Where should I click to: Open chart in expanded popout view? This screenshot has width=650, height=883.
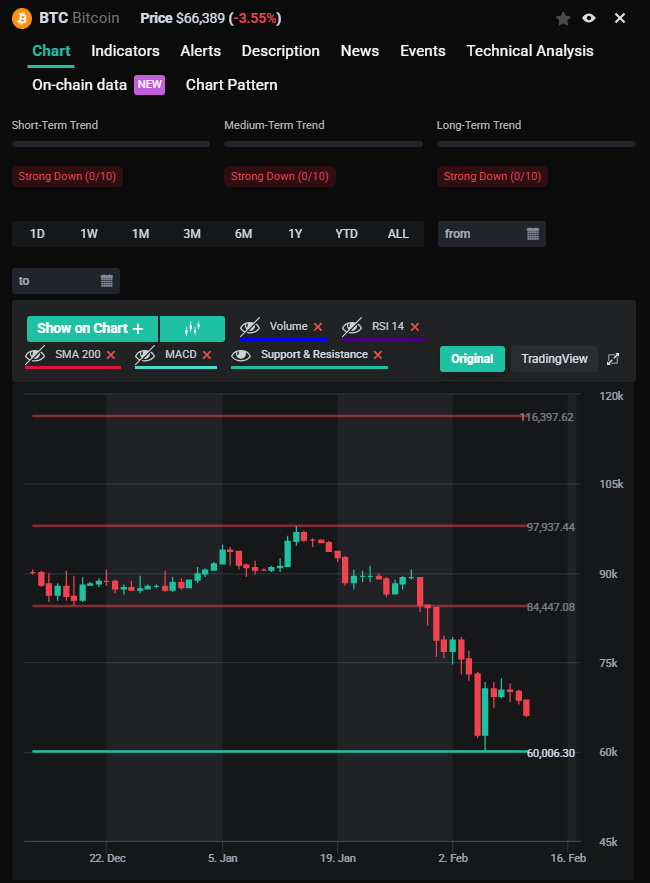[x=614, y=359]
